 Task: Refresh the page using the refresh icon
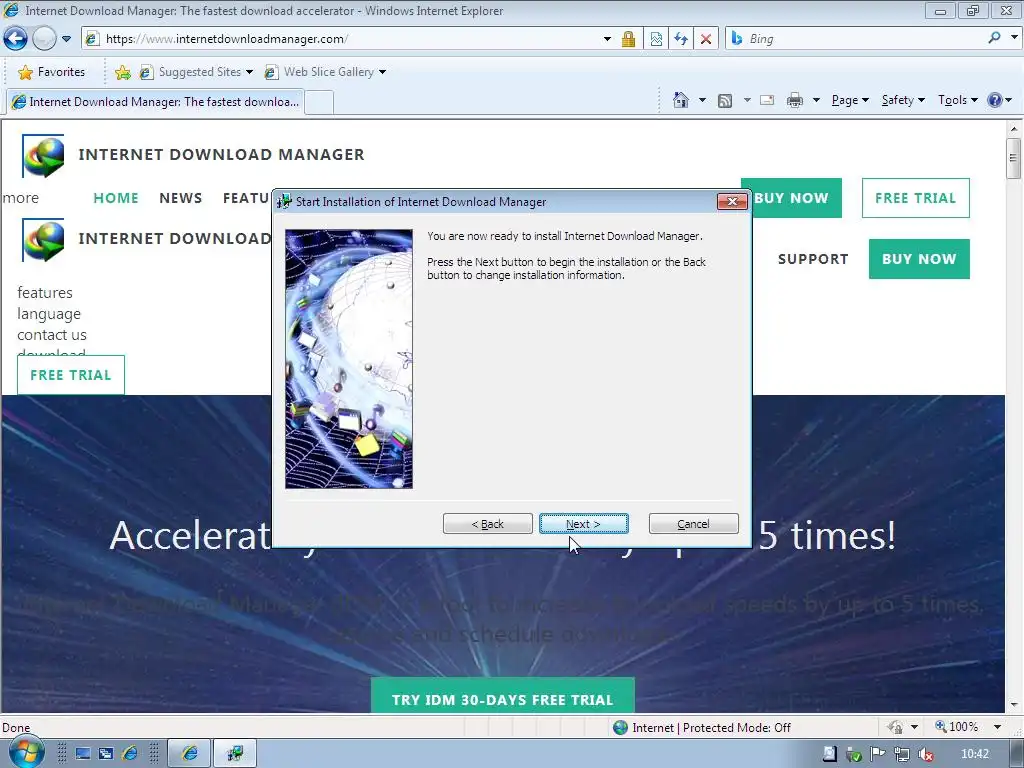[681, 39]
